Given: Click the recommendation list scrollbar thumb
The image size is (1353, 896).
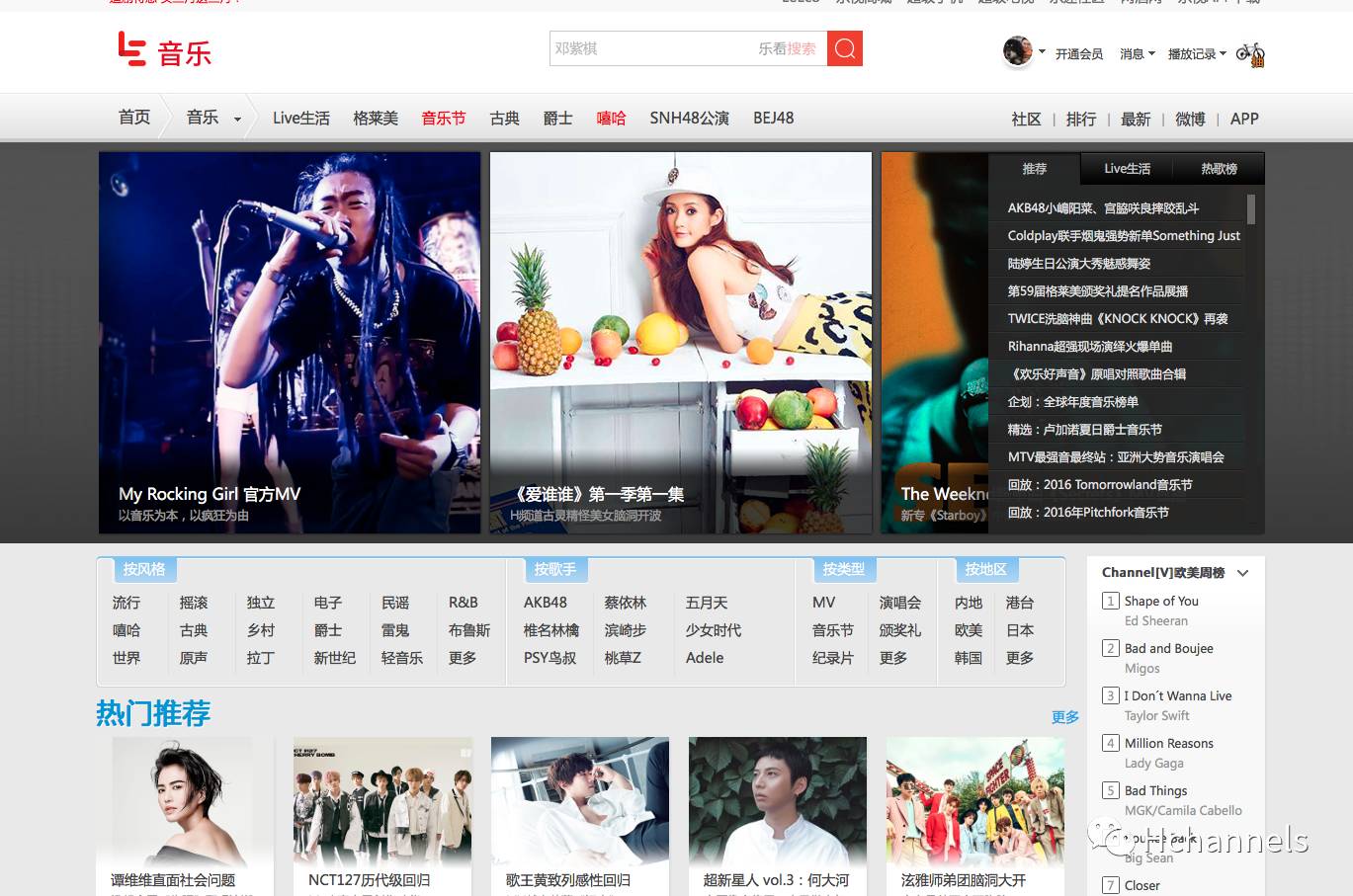Looking at the screenshot, I should pyautogui.click(x=1251, y=208).
